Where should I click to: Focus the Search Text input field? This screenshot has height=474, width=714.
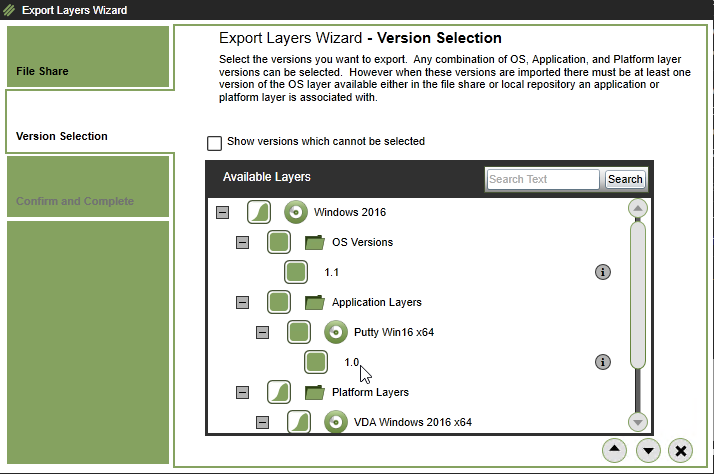543,179
